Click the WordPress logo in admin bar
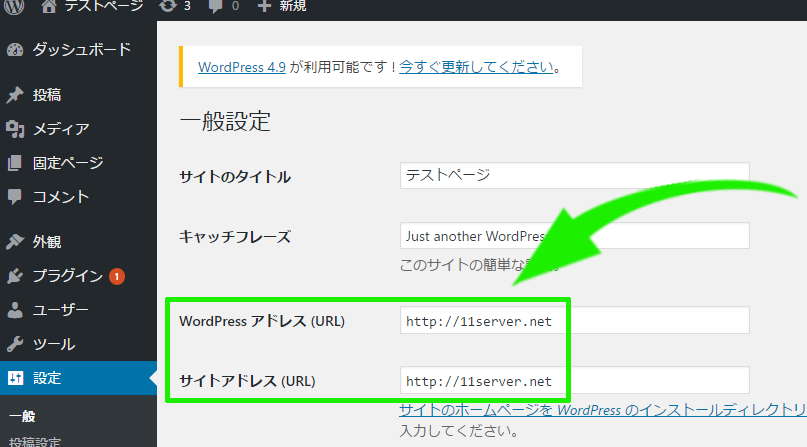807x447 pixels. (14, 6)
